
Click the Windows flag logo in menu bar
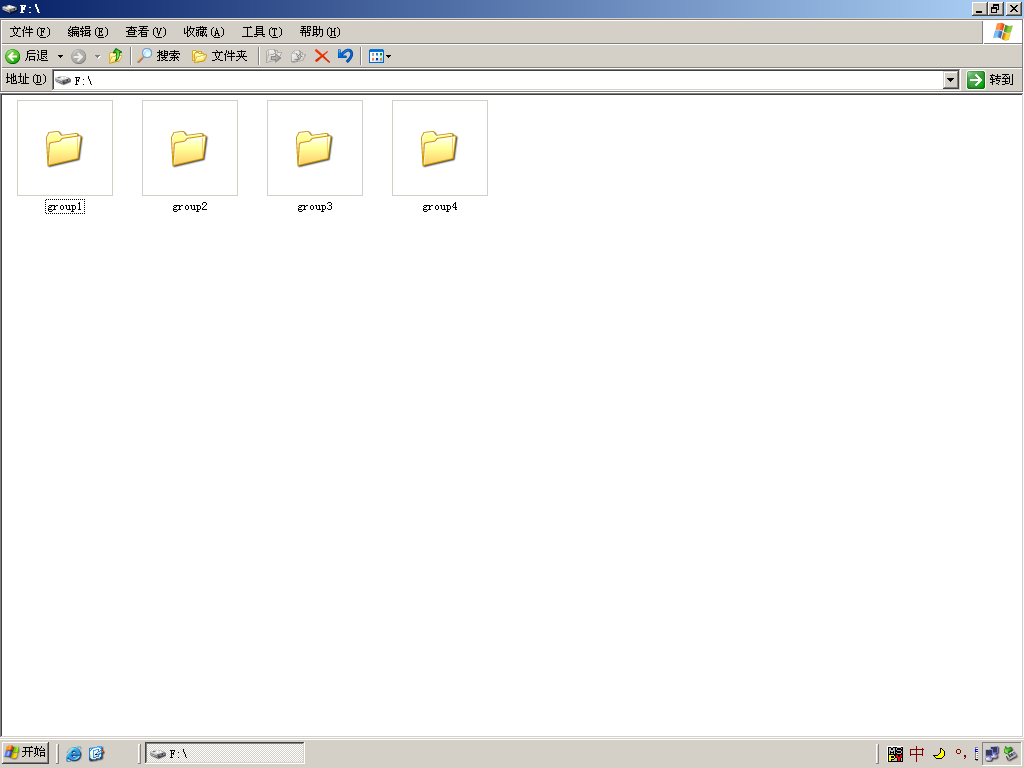(1002, 32)
